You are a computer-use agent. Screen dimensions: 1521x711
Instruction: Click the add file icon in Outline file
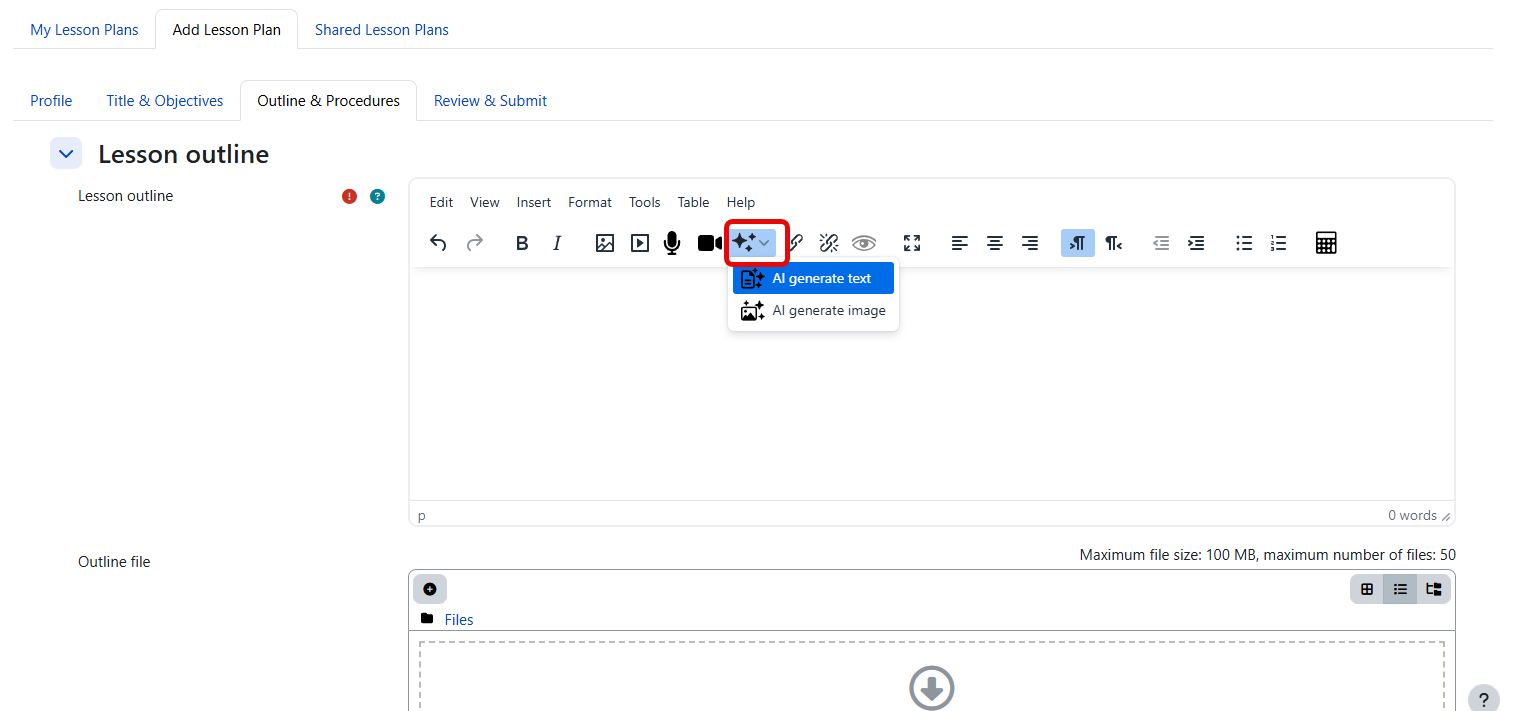click(x=430, y=589)
